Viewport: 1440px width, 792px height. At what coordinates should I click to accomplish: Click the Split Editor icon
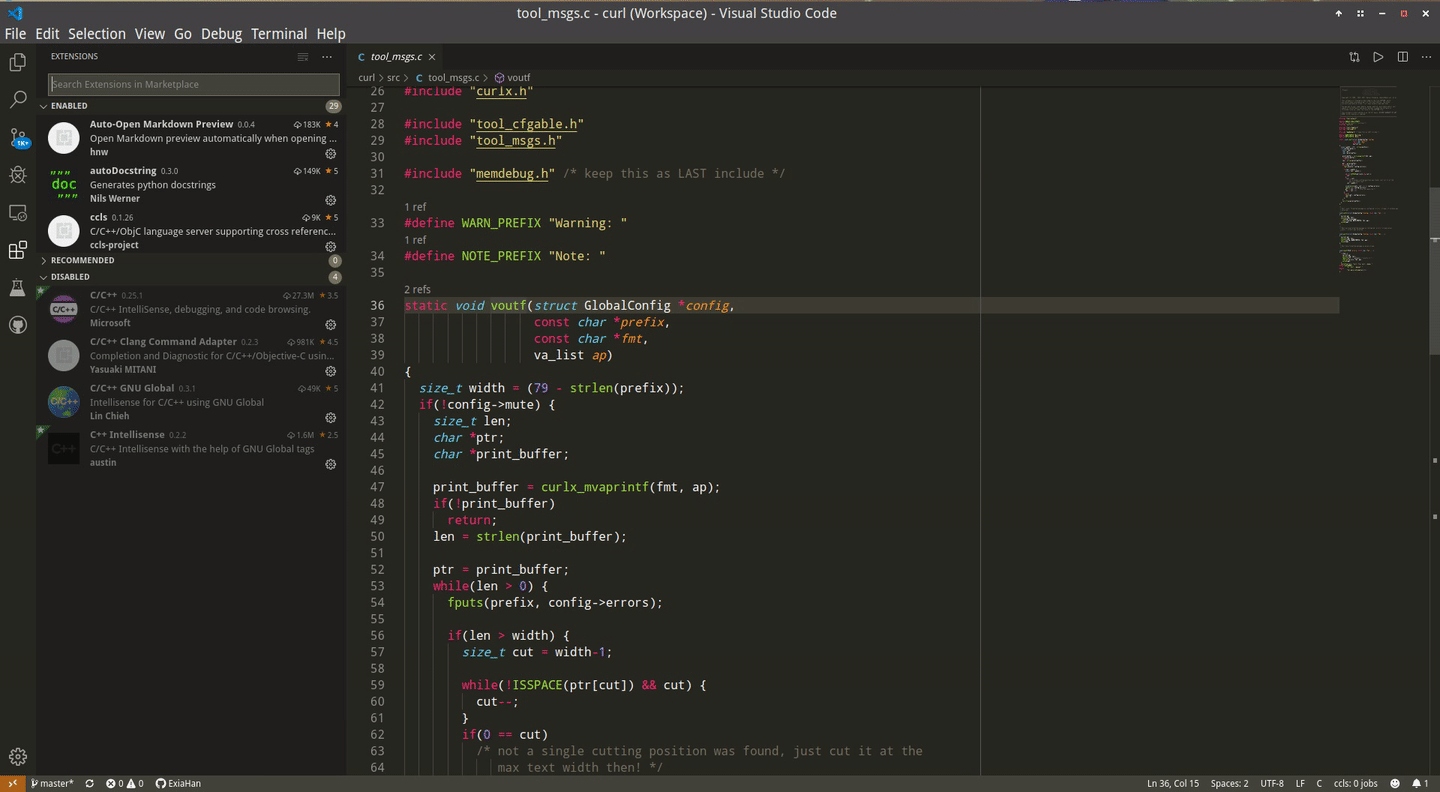(x=1401, y=57)
